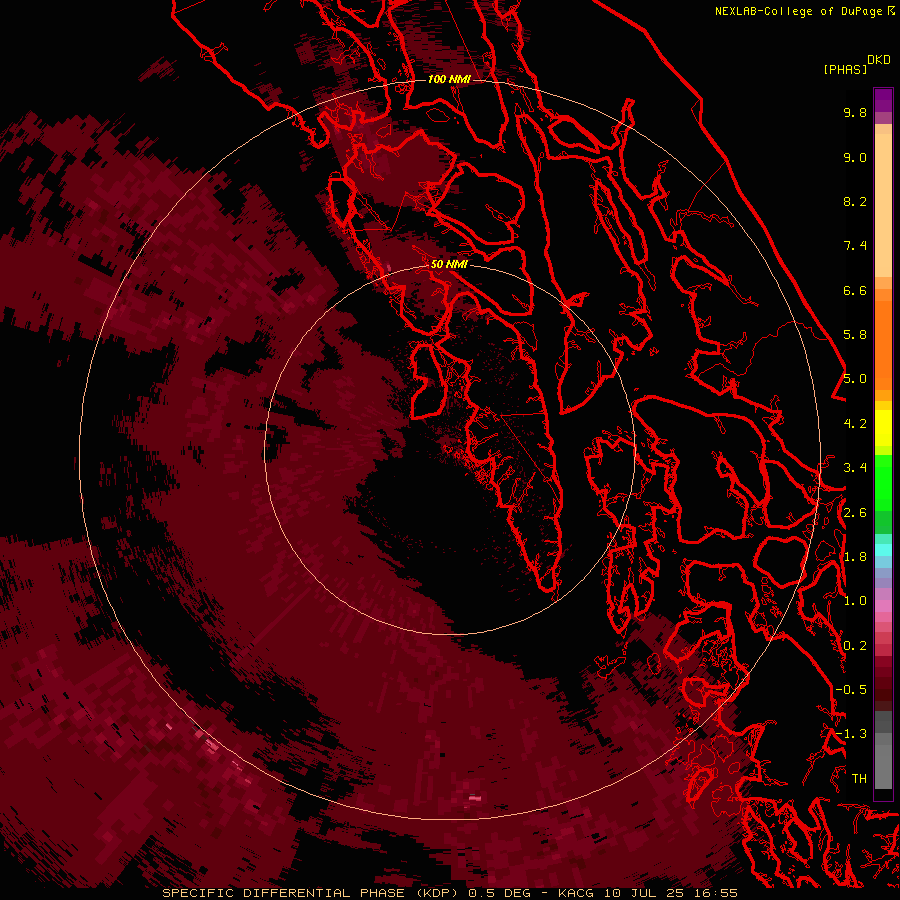The image size is (900, 900).
Task: Click the "50 NMI" range ring label
Action: pyautogui.click(x=449, y=264)
